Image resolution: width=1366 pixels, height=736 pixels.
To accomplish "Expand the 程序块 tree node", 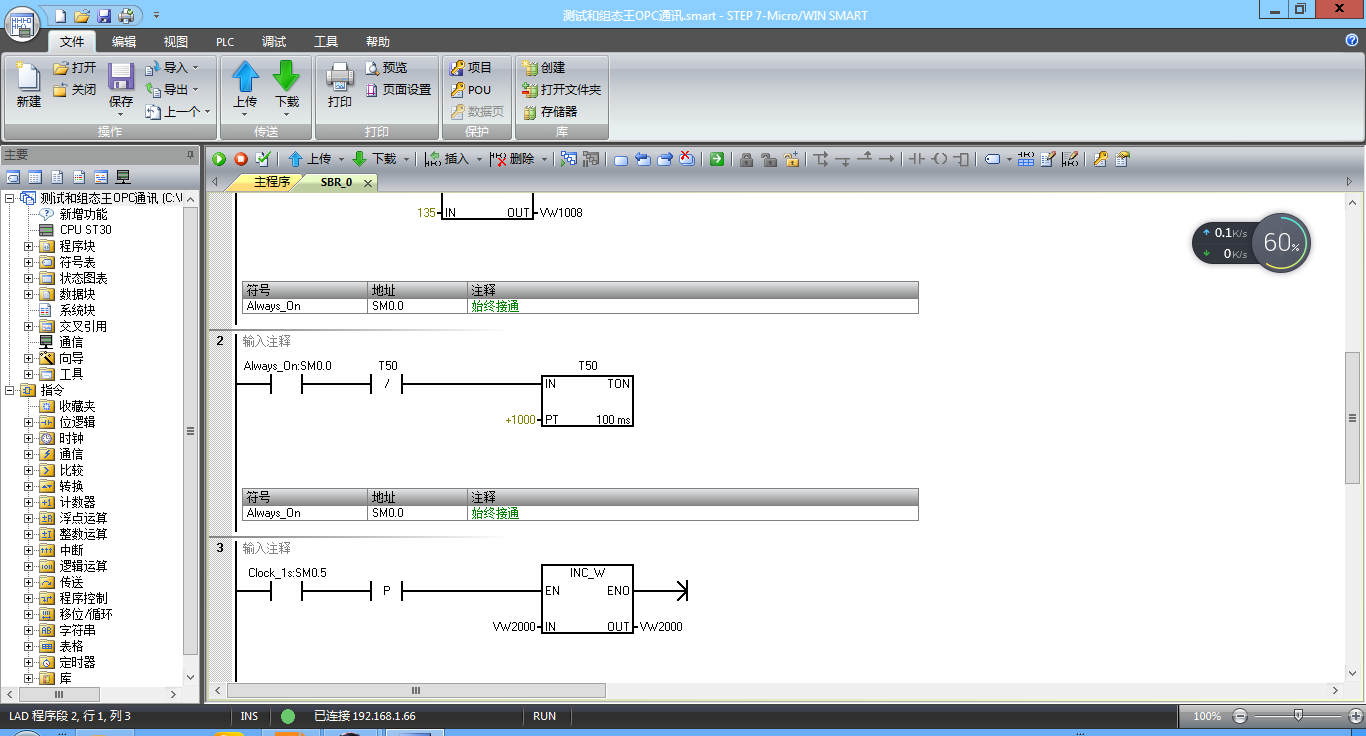I will [x=29, y=246].
